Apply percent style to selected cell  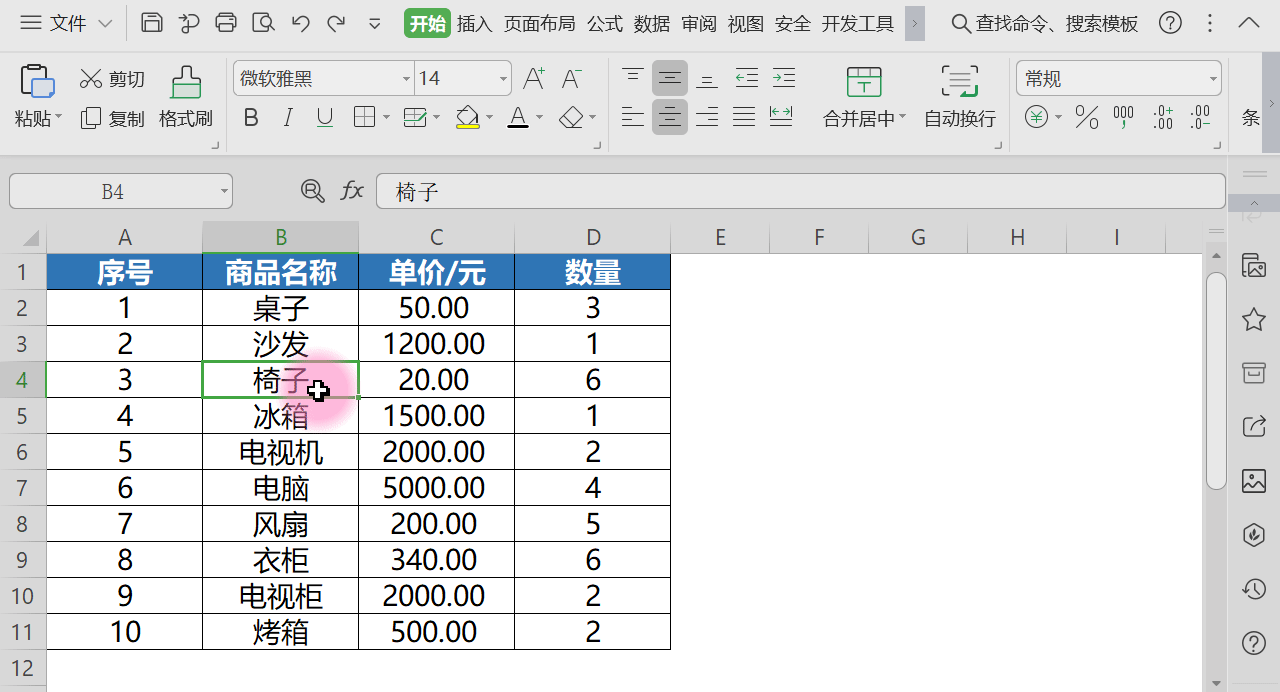click(x=1086, y=117)
